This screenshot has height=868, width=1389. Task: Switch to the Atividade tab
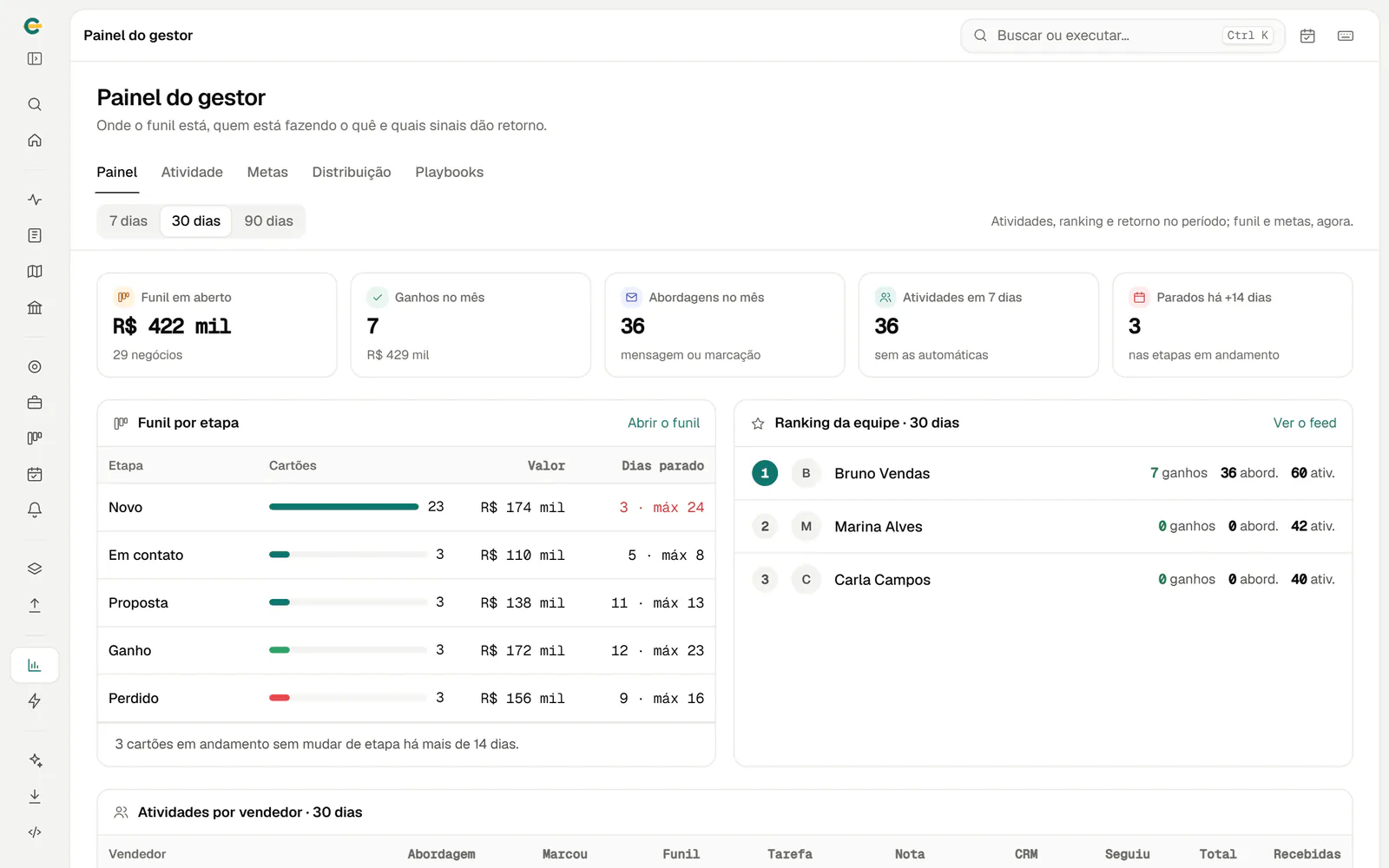(192, 172)
